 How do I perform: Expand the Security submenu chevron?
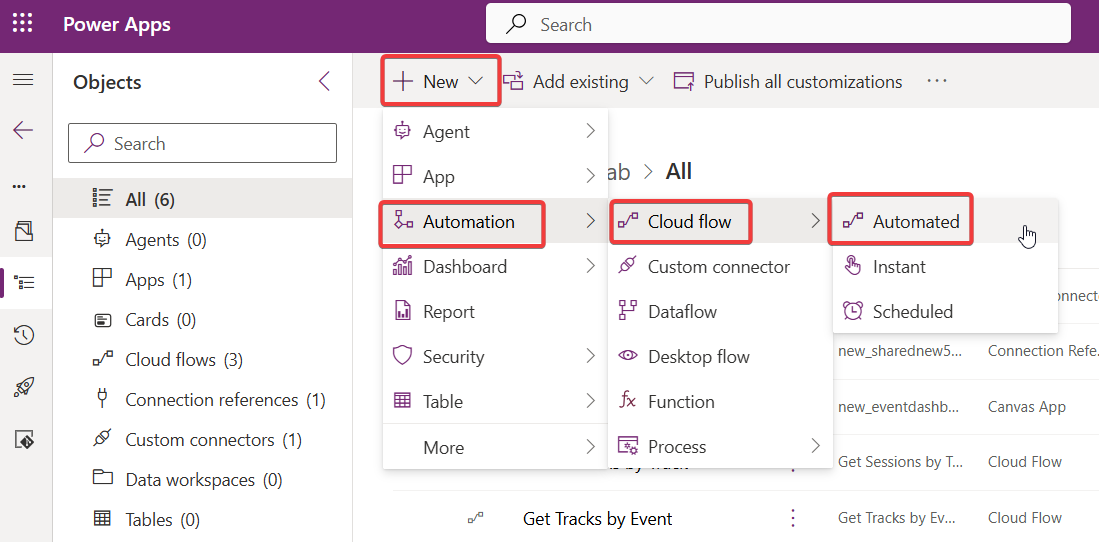[x=590, y=356]
